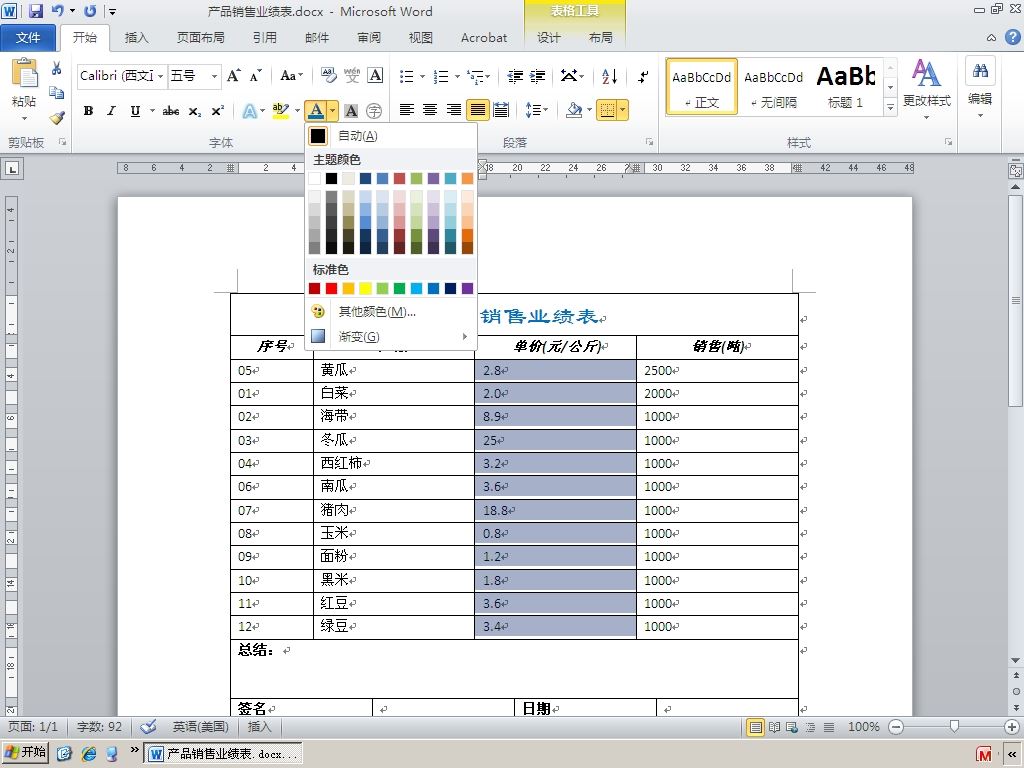Click the Show paragraph marks icon
Image resolution: width=1024 pixels, height=768 pixels.
coord(643,76)
